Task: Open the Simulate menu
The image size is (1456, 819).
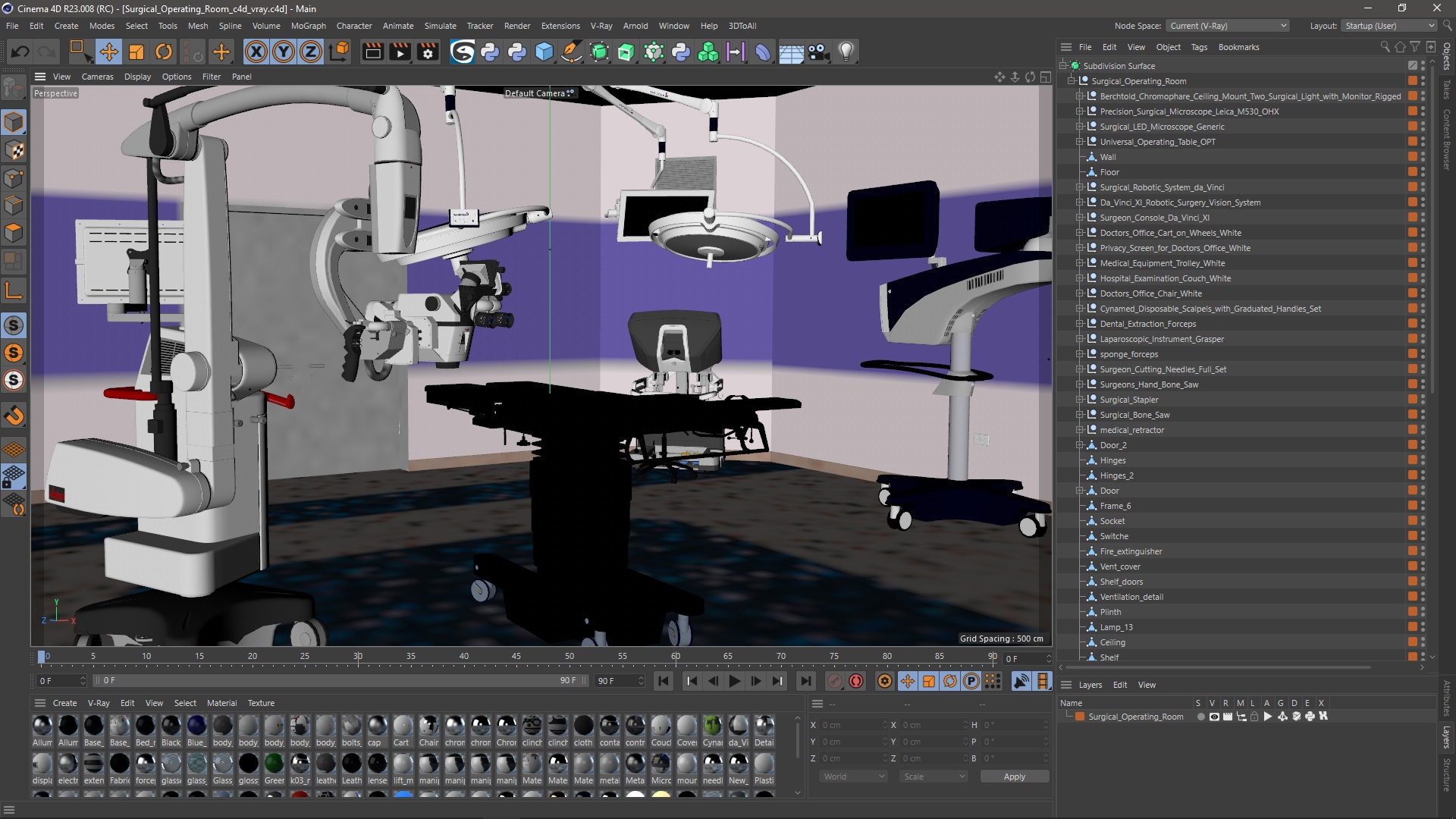Action: (x=440, y=26)
